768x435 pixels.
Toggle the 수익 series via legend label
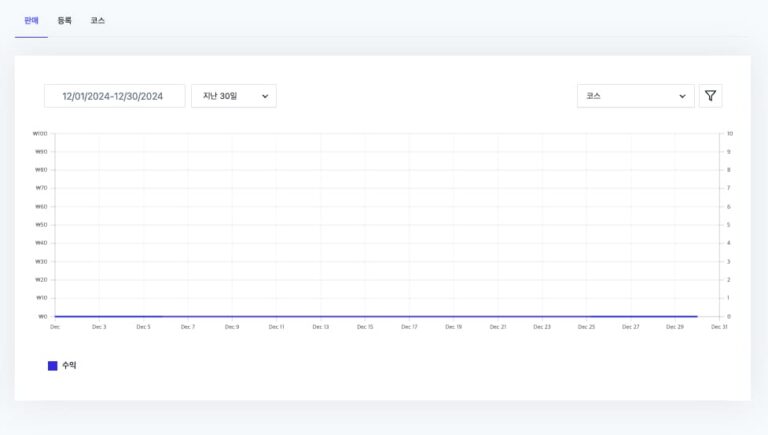(x=69, y=366)
